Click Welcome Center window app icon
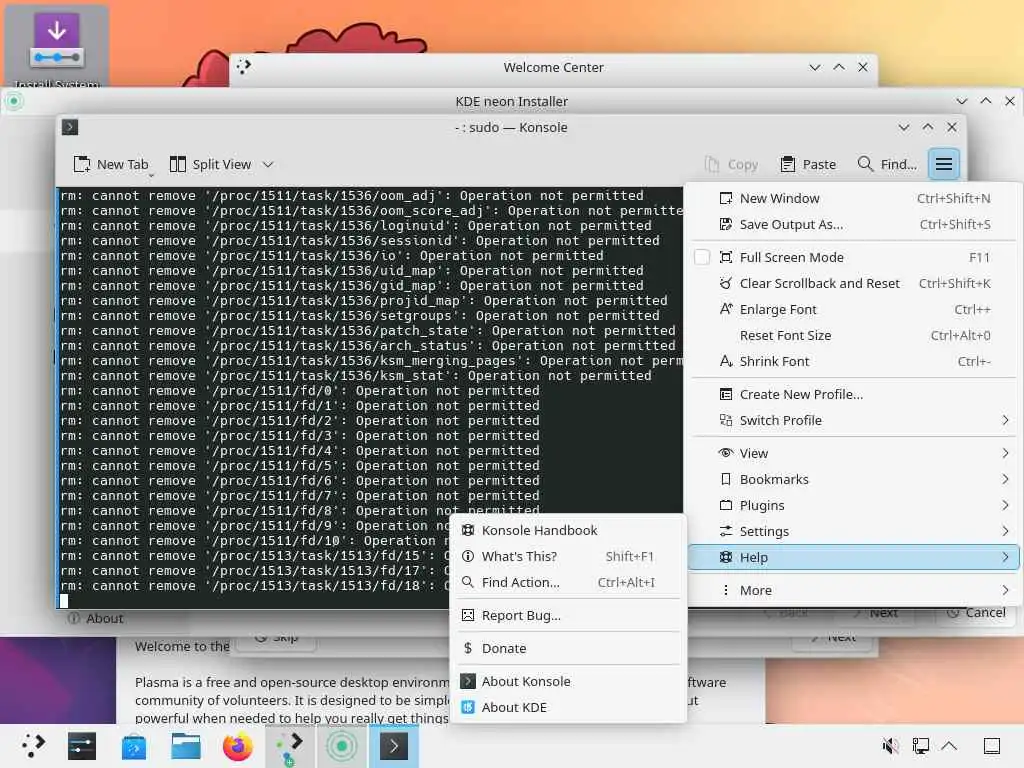Viewport: 1024px width, 768px height. click(244, 67)
